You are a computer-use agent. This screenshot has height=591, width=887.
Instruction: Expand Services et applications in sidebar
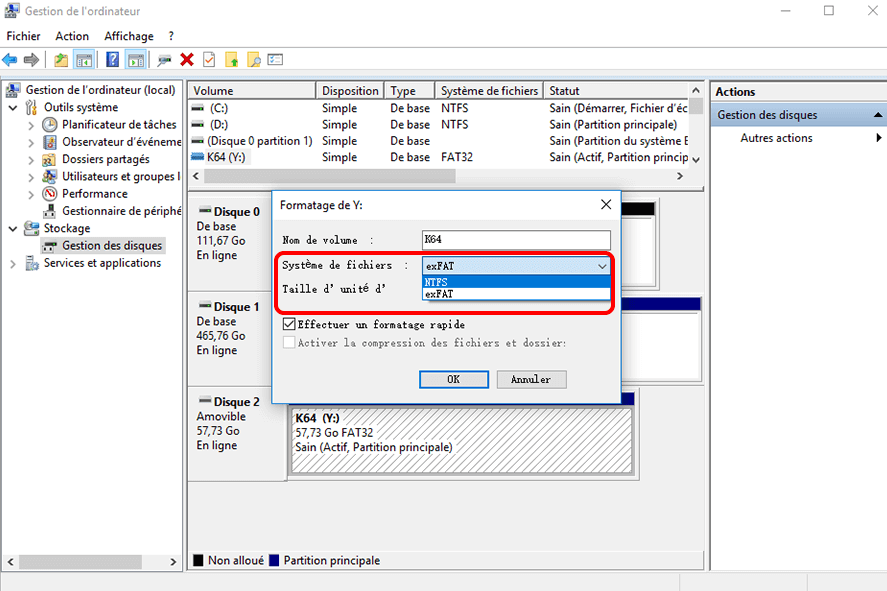pyautogui.click(x=12, y=262)
